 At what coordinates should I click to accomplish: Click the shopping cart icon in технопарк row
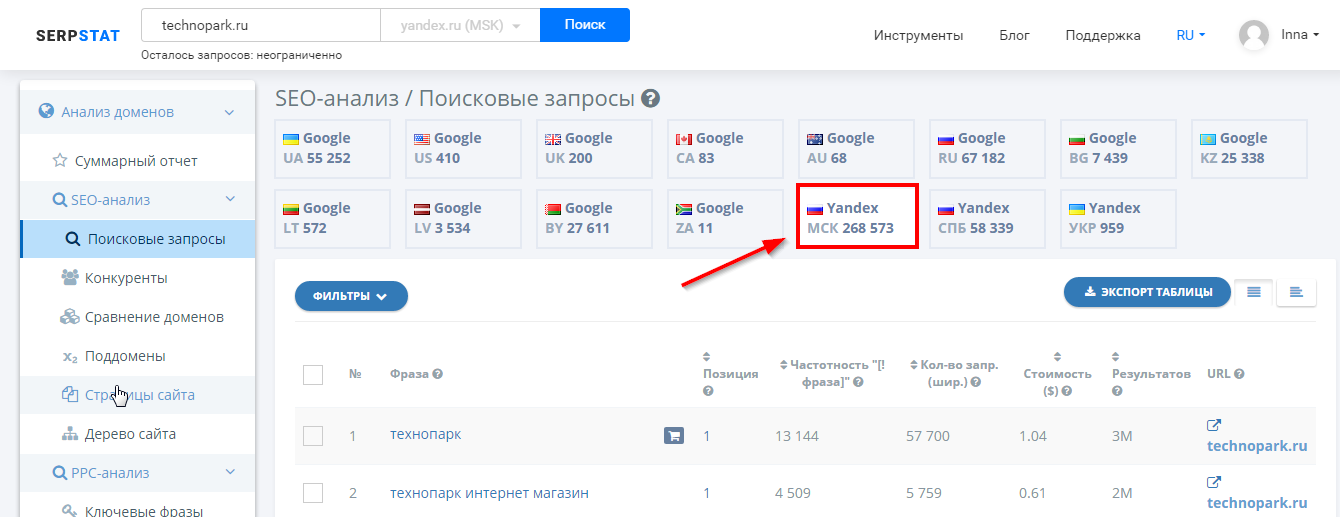tap(674, 436)
